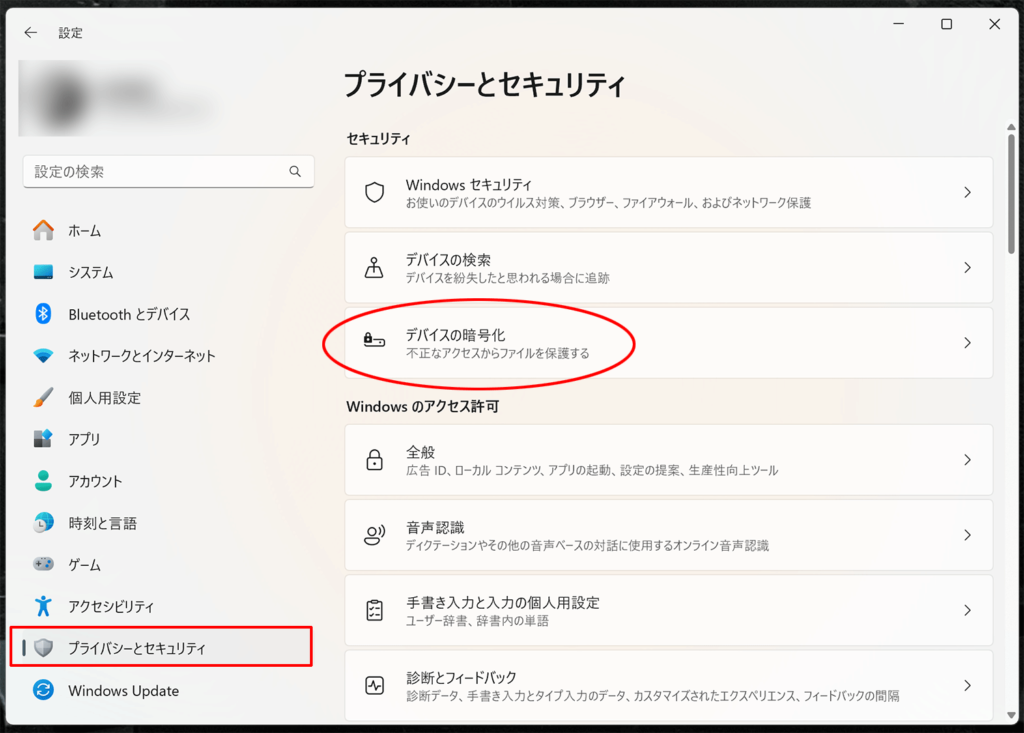Image resolution: width=1024 pixels, height=733 pixels.
Task: Click the Find my device icon
Action: click(374, 267)
